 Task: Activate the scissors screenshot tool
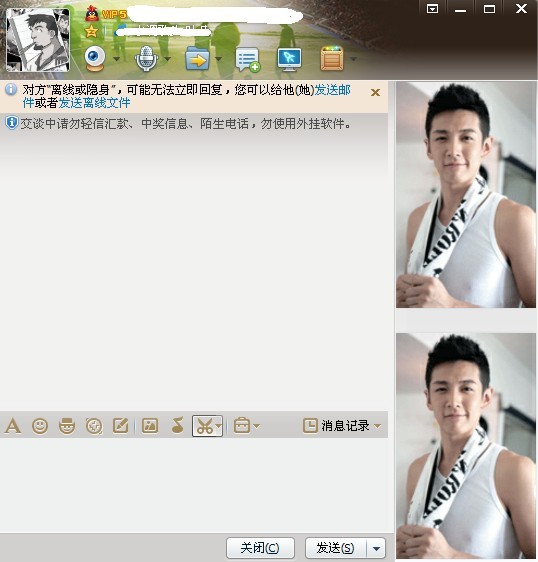204,426
